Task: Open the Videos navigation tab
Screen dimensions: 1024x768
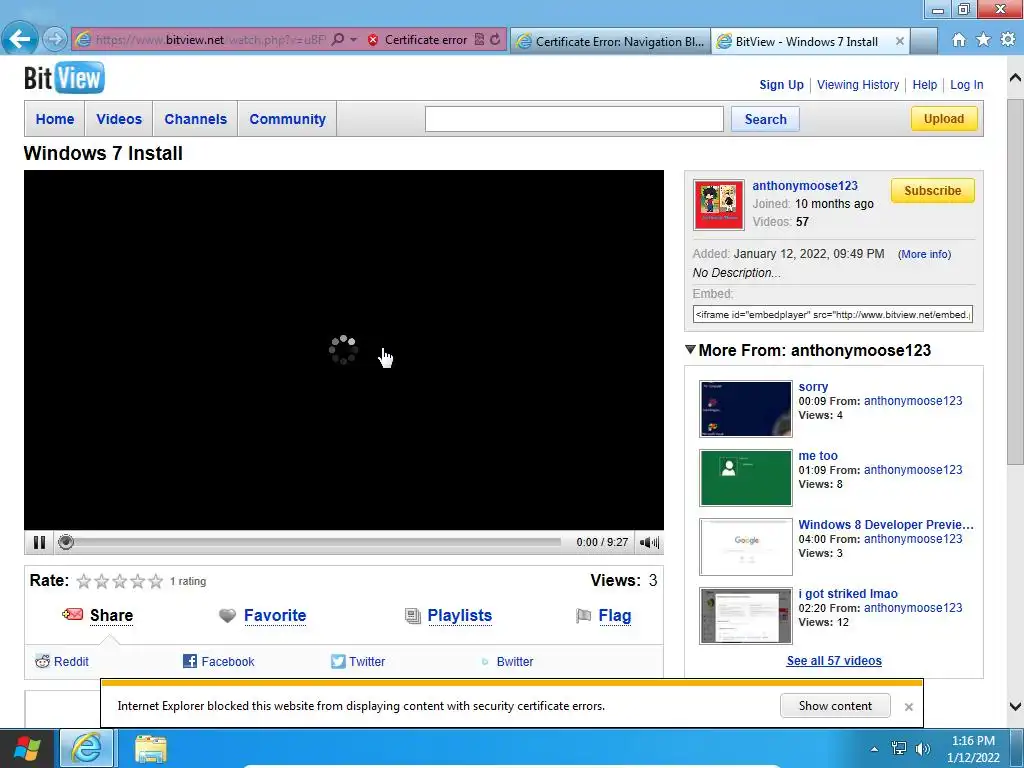Action: pyautogui.click(x=119, y=119)
